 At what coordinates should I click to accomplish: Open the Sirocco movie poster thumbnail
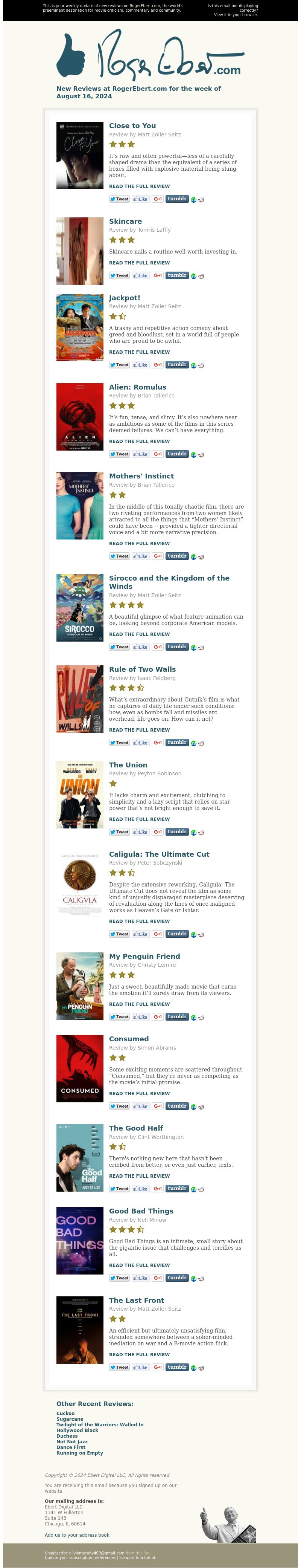pyautogui.click(x=80, y=607)
